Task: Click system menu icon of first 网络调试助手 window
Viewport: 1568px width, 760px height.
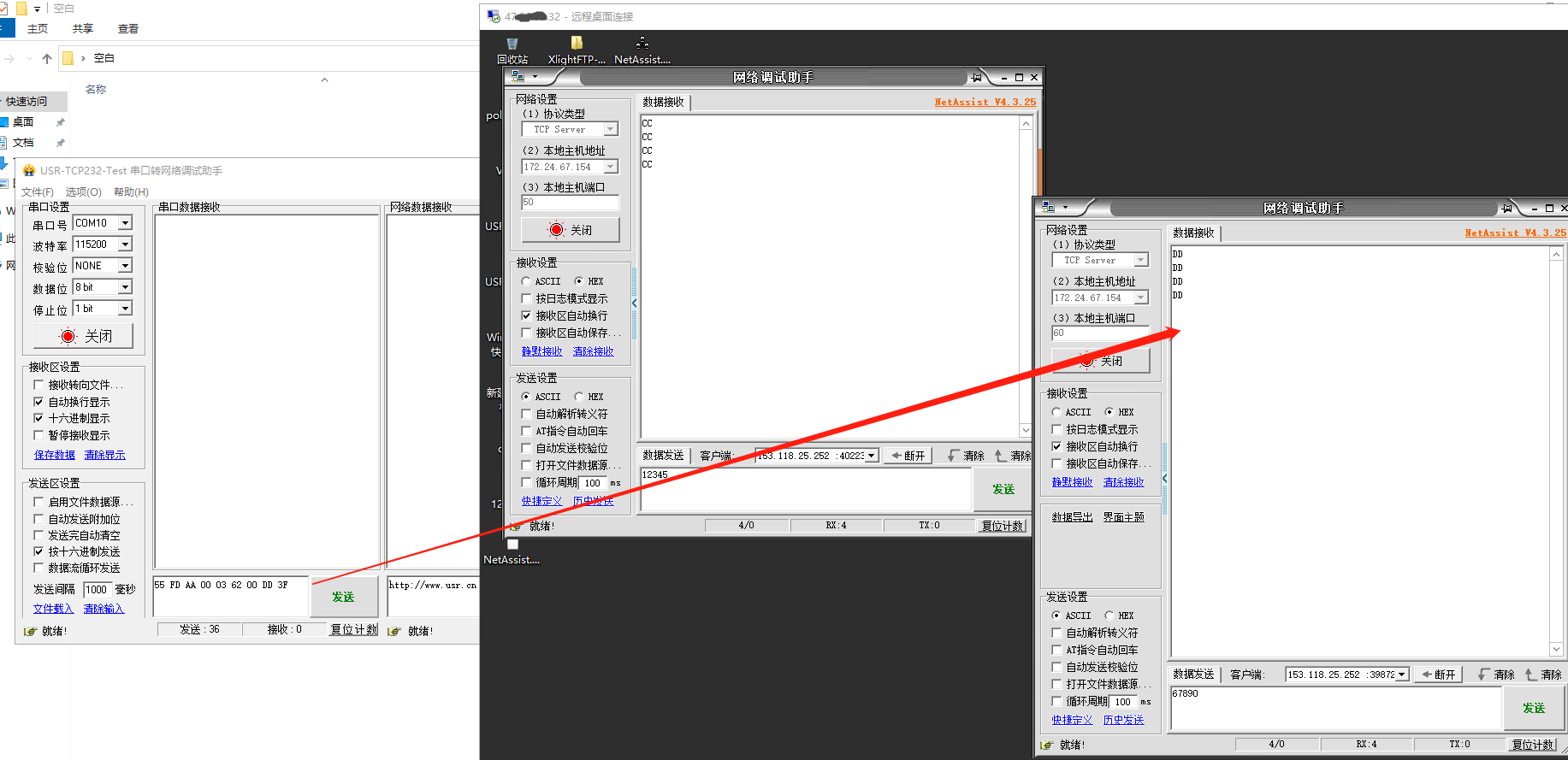Action: 518,77
